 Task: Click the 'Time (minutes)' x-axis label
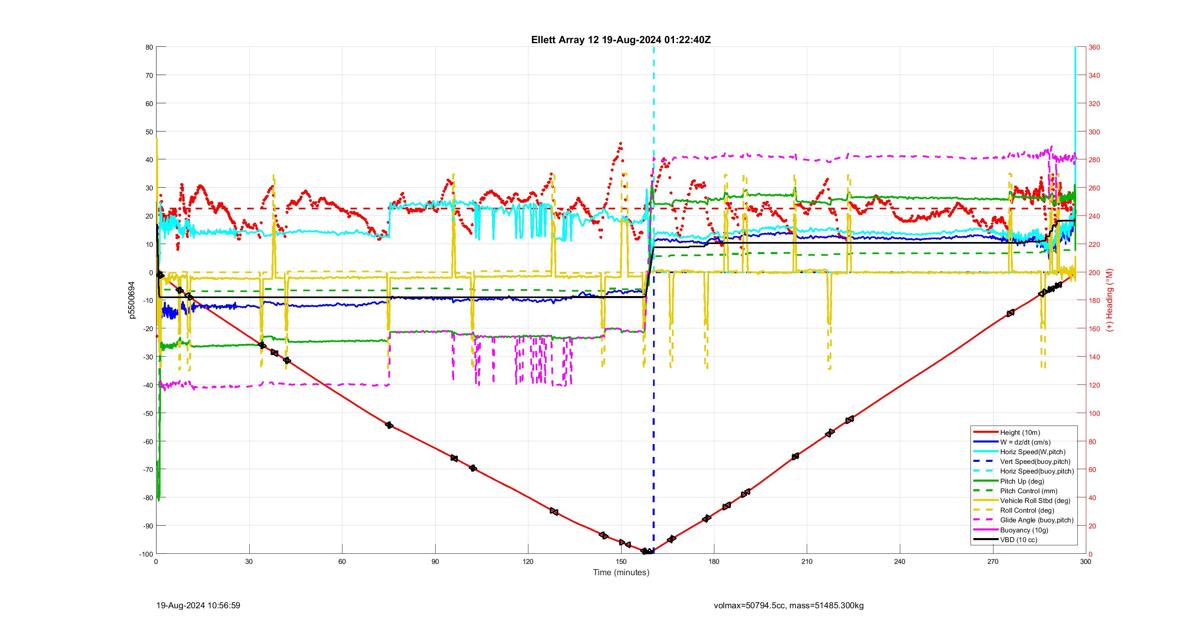tap(621, 573)
